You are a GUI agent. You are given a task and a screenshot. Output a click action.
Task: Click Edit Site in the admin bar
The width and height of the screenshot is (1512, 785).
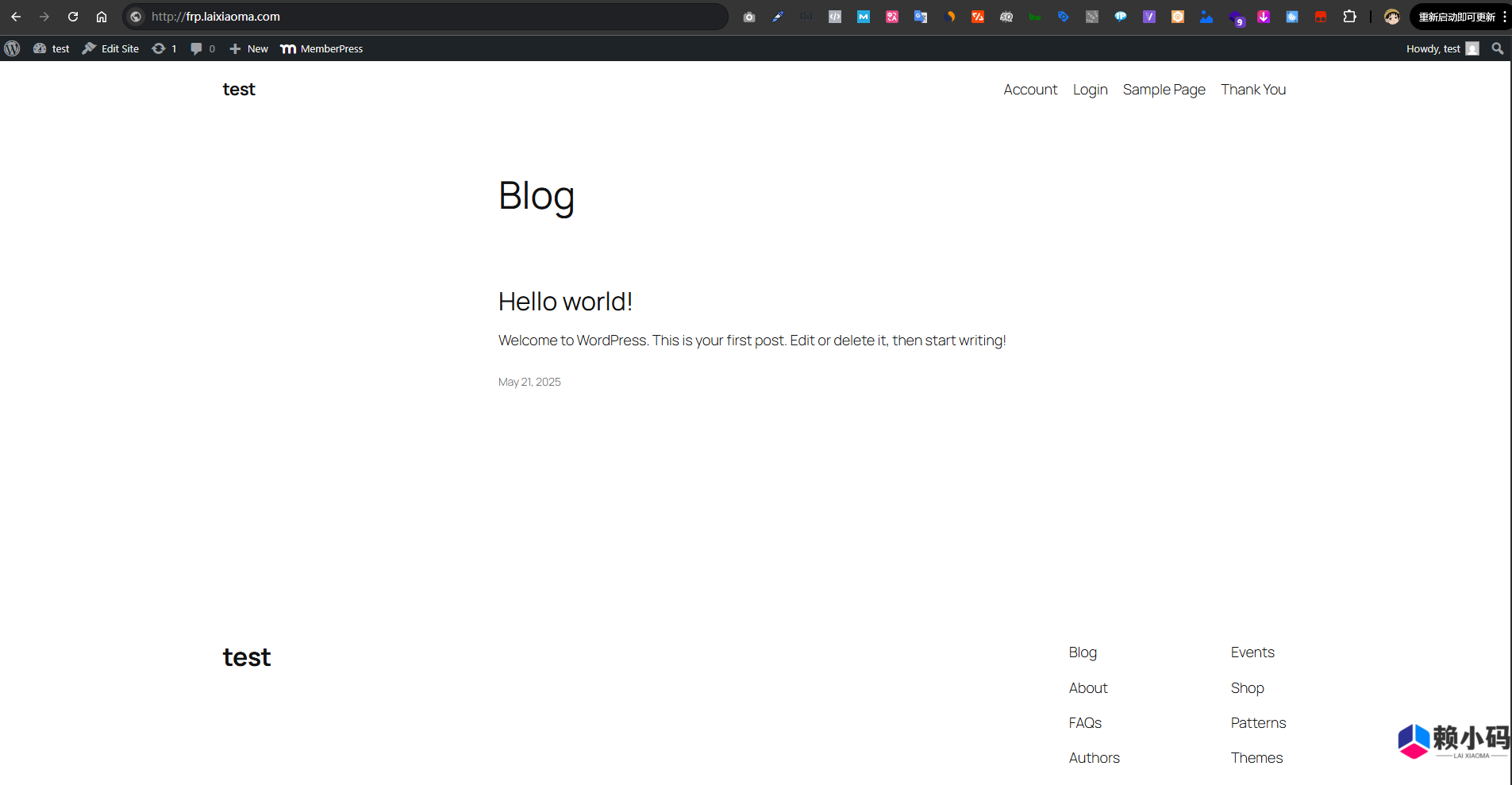[111, 48]
